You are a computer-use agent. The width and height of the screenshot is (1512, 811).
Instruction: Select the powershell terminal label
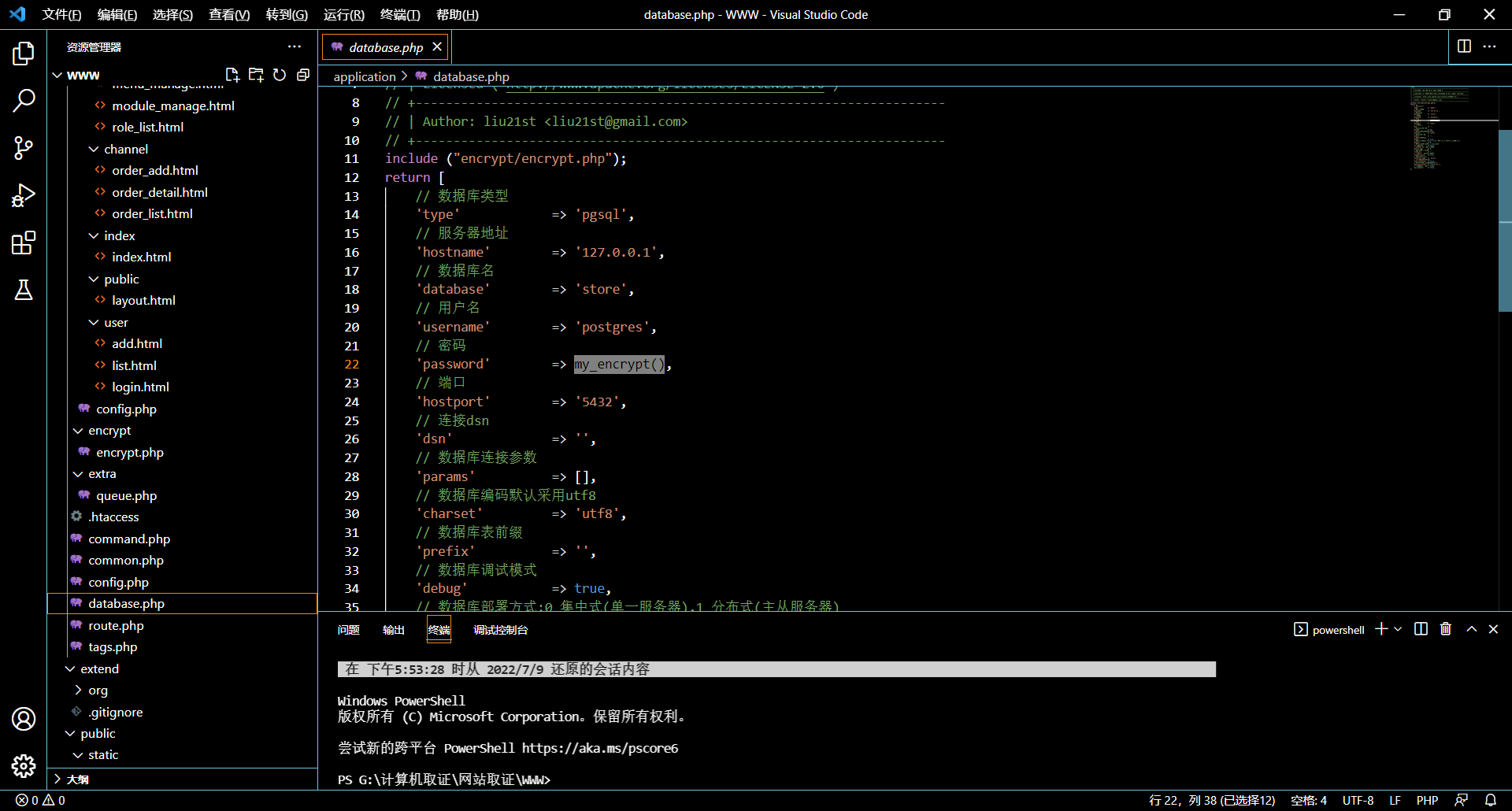coord(1329,629)
